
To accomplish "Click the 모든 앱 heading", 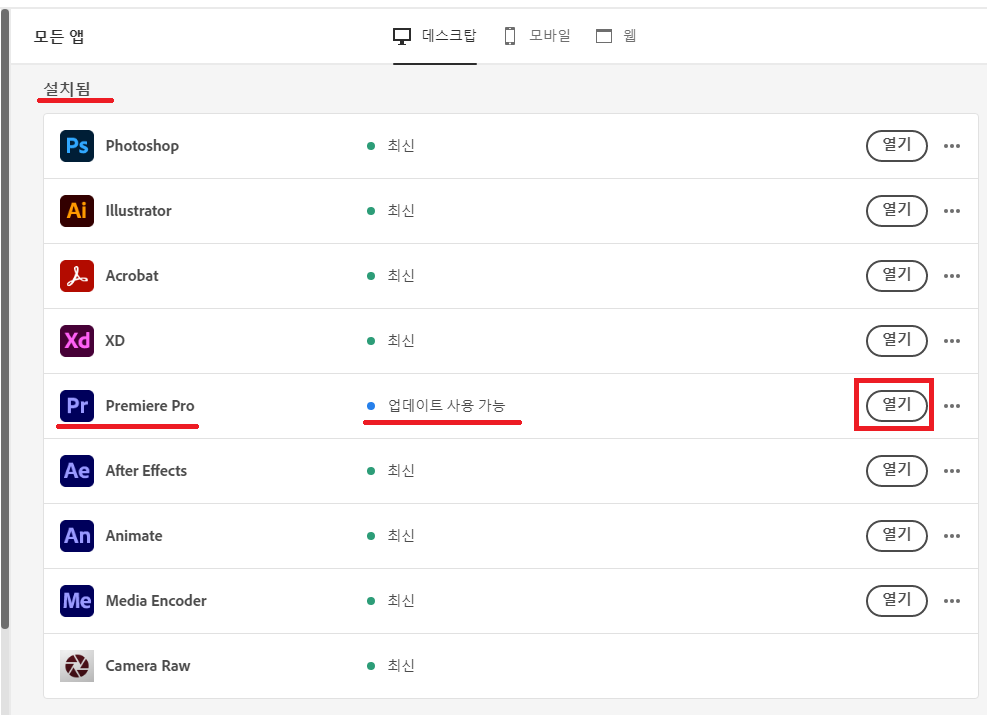I will tap(59, 37).
